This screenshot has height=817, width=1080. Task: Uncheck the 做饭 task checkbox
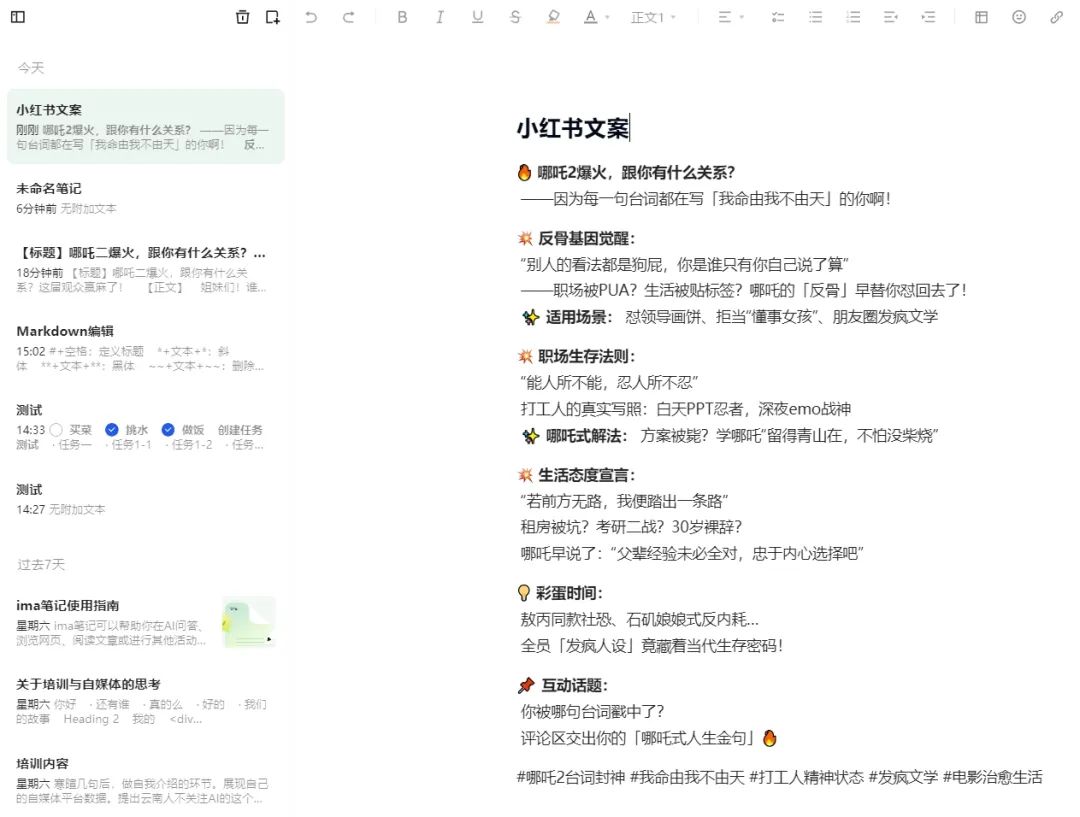coord(168,430)
